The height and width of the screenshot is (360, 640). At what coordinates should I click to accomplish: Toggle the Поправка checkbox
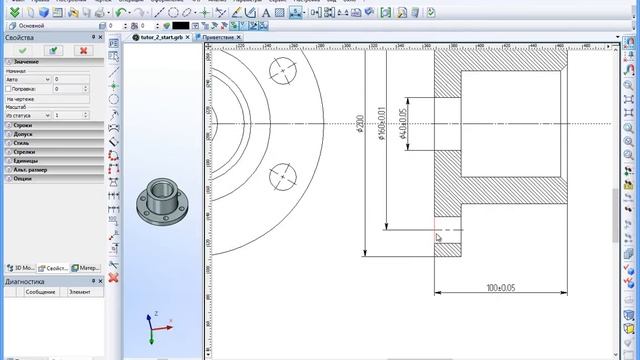click(8, 89)
